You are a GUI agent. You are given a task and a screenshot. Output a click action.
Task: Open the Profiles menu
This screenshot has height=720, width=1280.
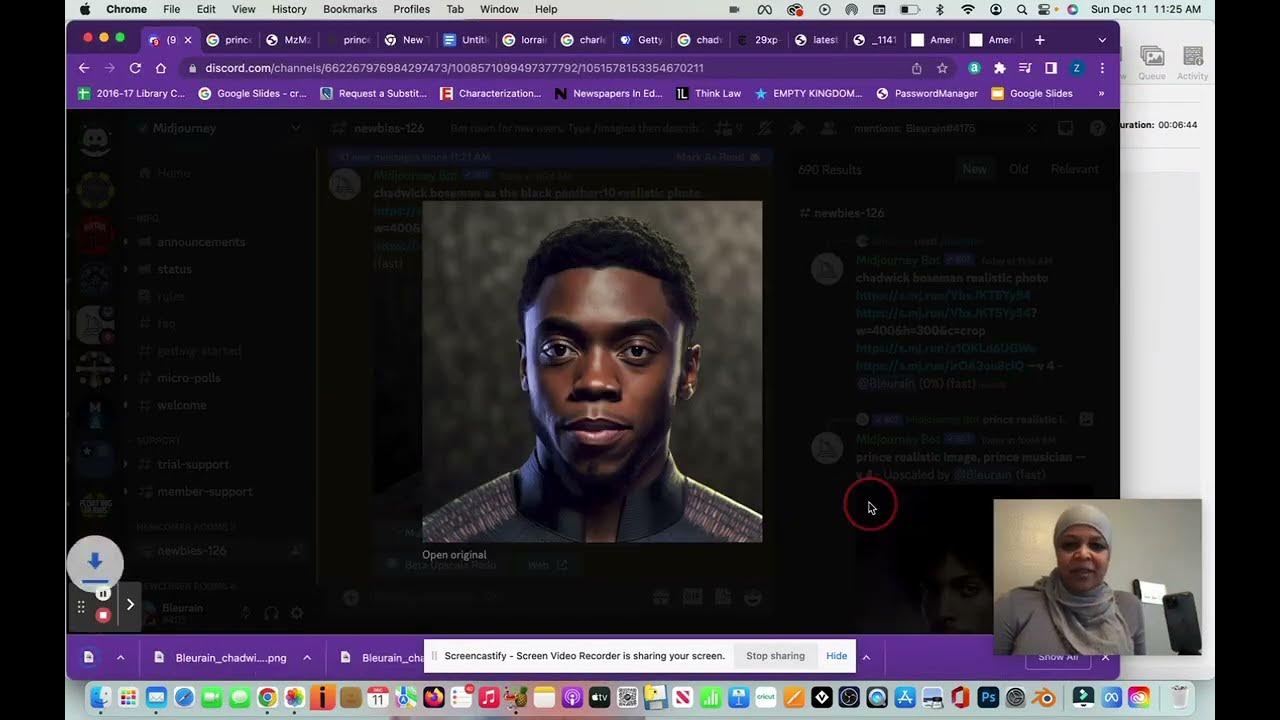coord(411,9)
